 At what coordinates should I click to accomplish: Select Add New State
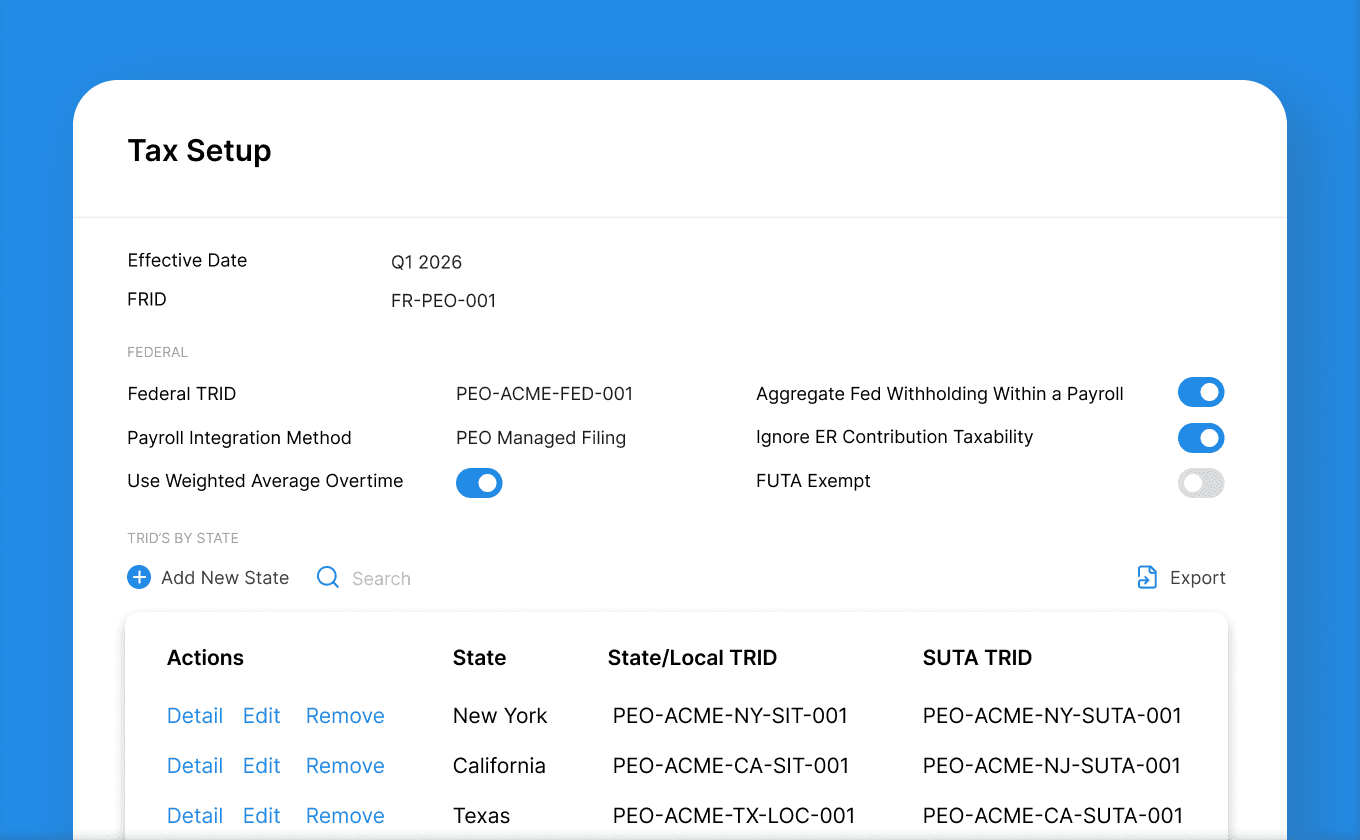coord(224,577)
